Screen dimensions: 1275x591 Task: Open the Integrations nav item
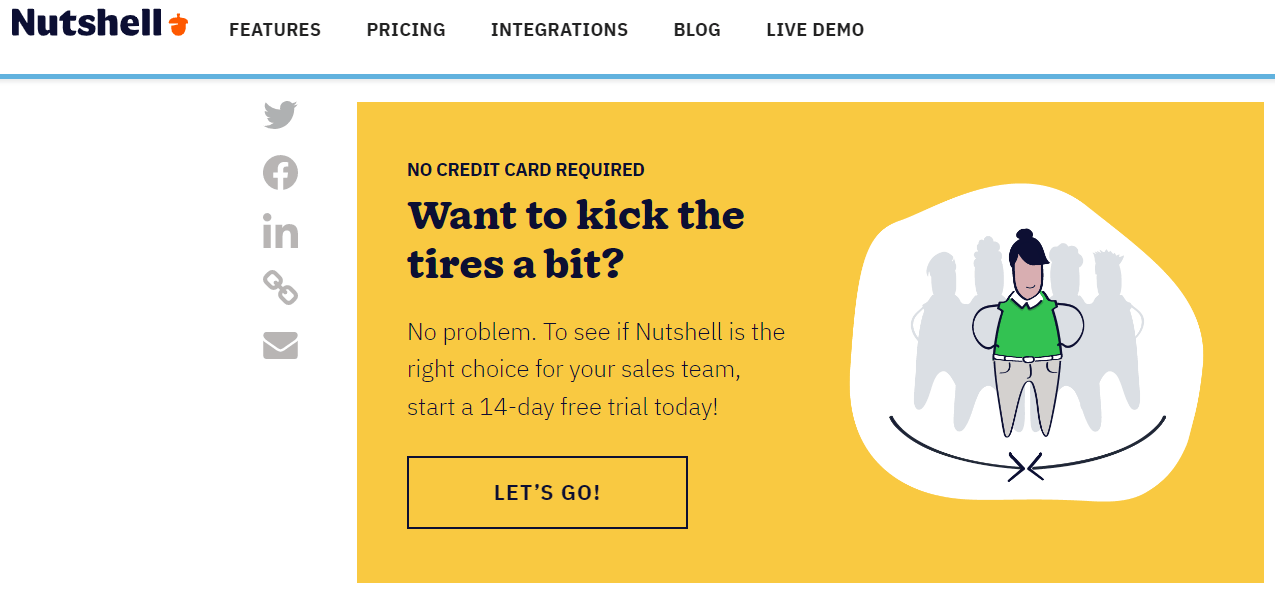coord(559,30)
